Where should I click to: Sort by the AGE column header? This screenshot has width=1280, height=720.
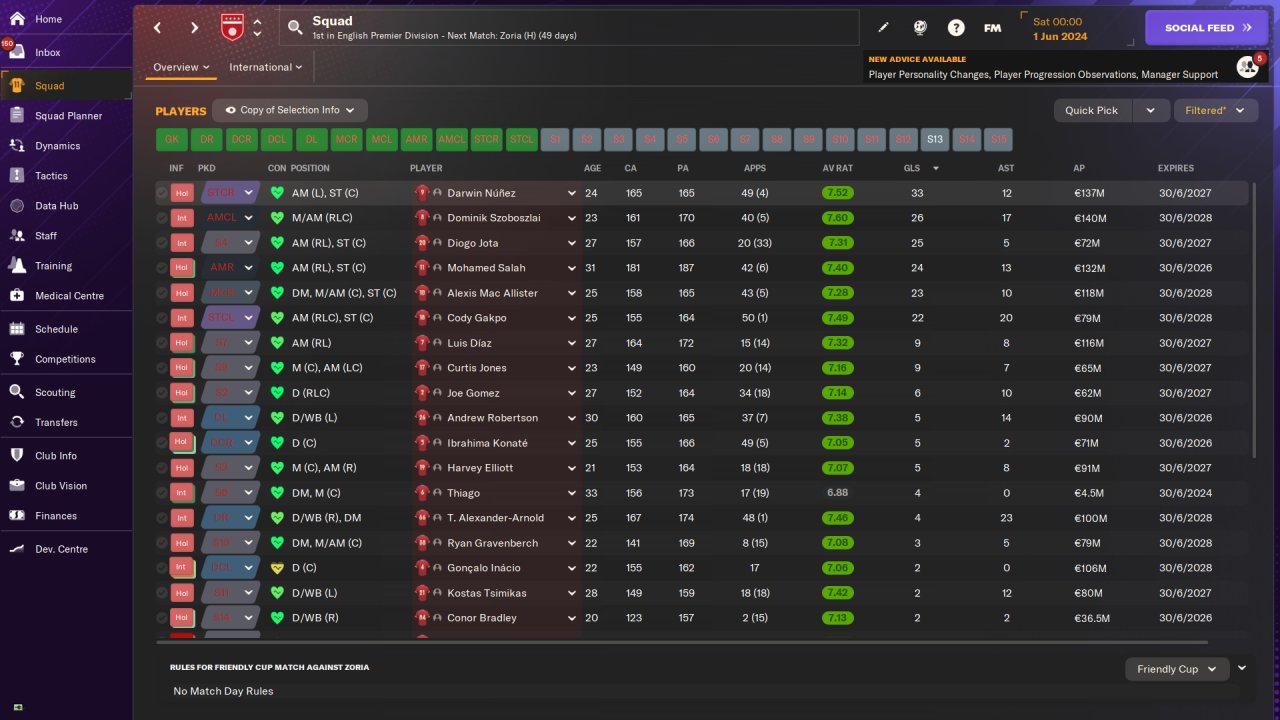[x=593, y=168]
